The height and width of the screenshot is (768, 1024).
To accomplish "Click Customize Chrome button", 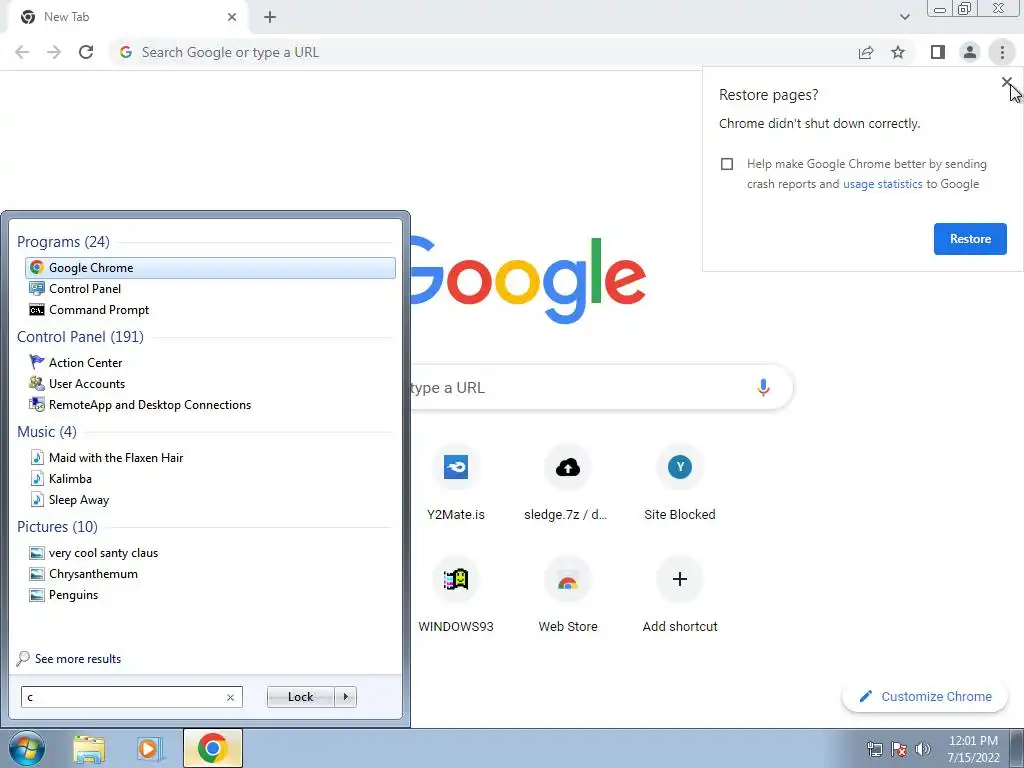I will [x=925, y=696].
